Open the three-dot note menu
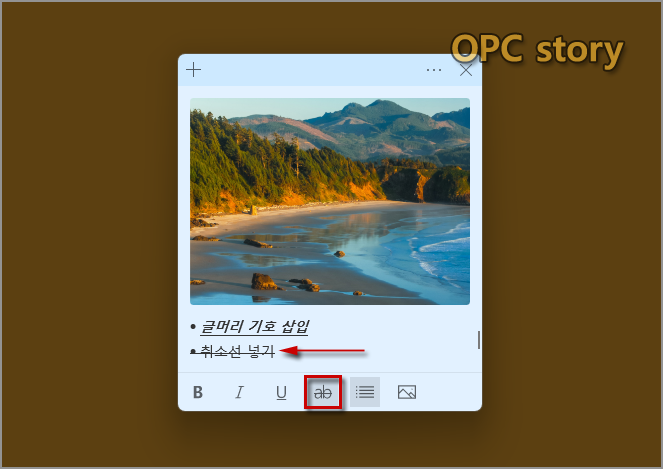This screenshot has width=663, height=469. [x=434, y=70]
